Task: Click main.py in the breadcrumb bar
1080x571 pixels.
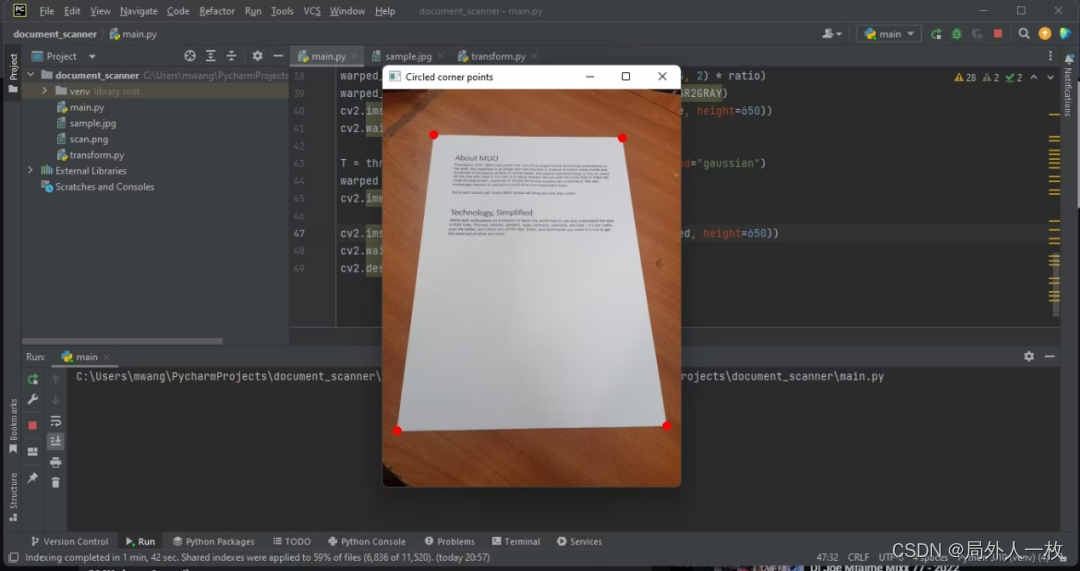Action: (x=133, y=34)
